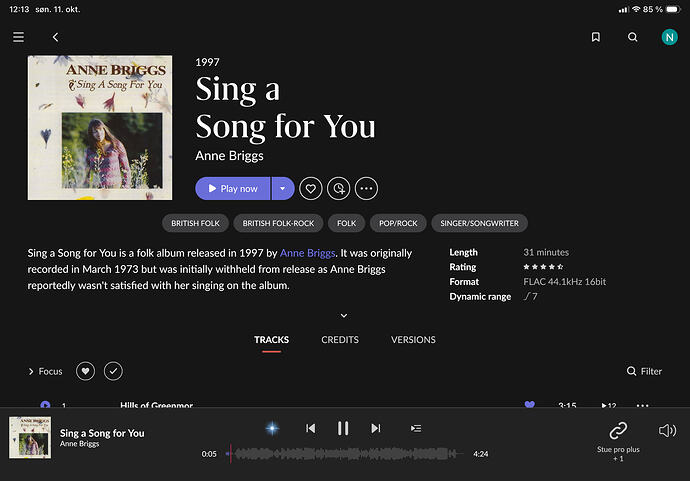Go back with the left chevron

[55, 37]
